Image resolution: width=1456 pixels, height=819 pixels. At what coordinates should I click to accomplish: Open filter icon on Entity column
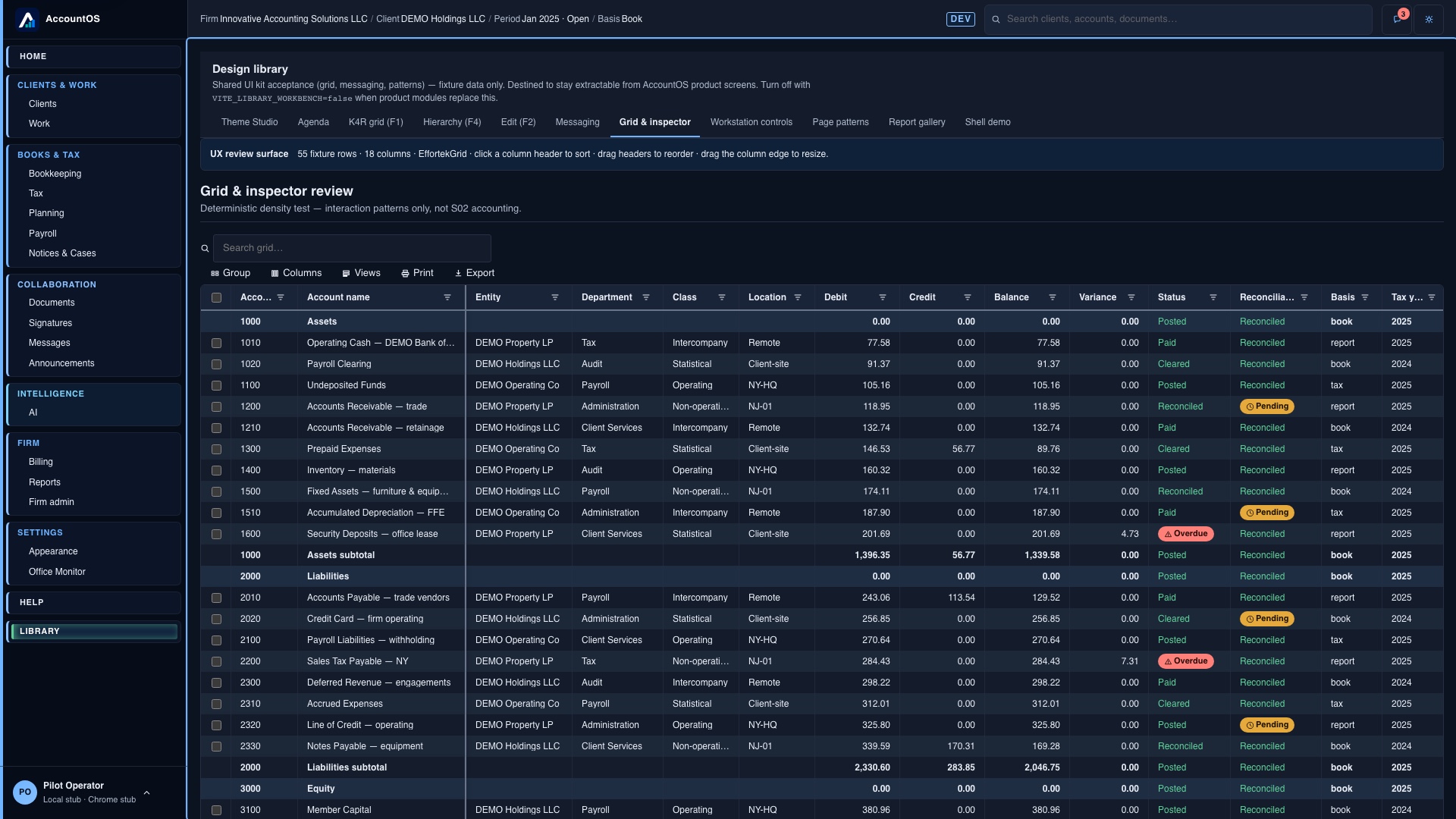coord(555,297)
